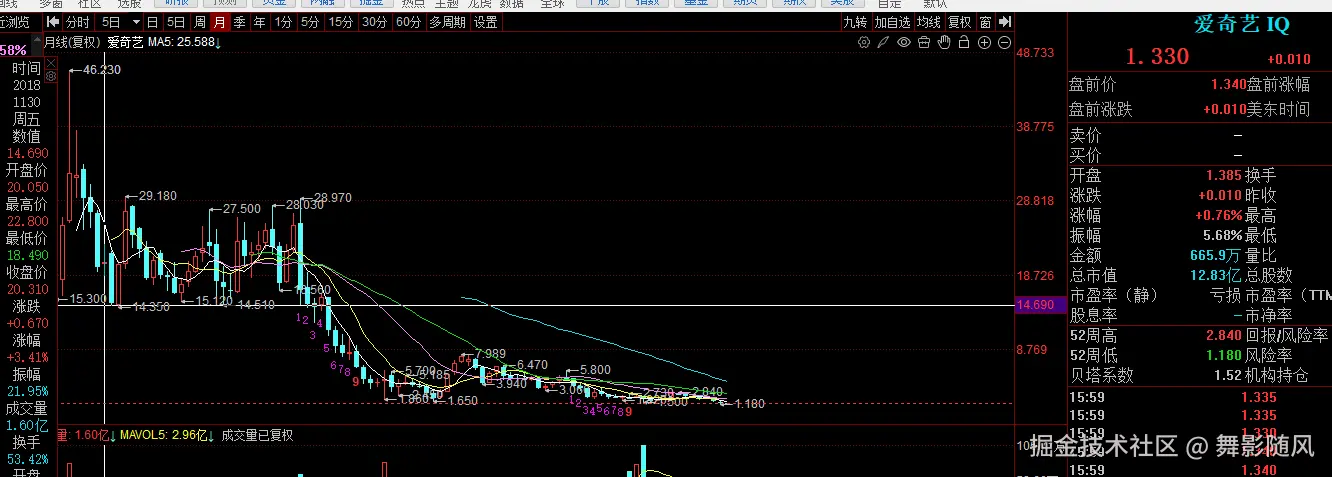Collapse the chart header up arrow

point(38,42)
